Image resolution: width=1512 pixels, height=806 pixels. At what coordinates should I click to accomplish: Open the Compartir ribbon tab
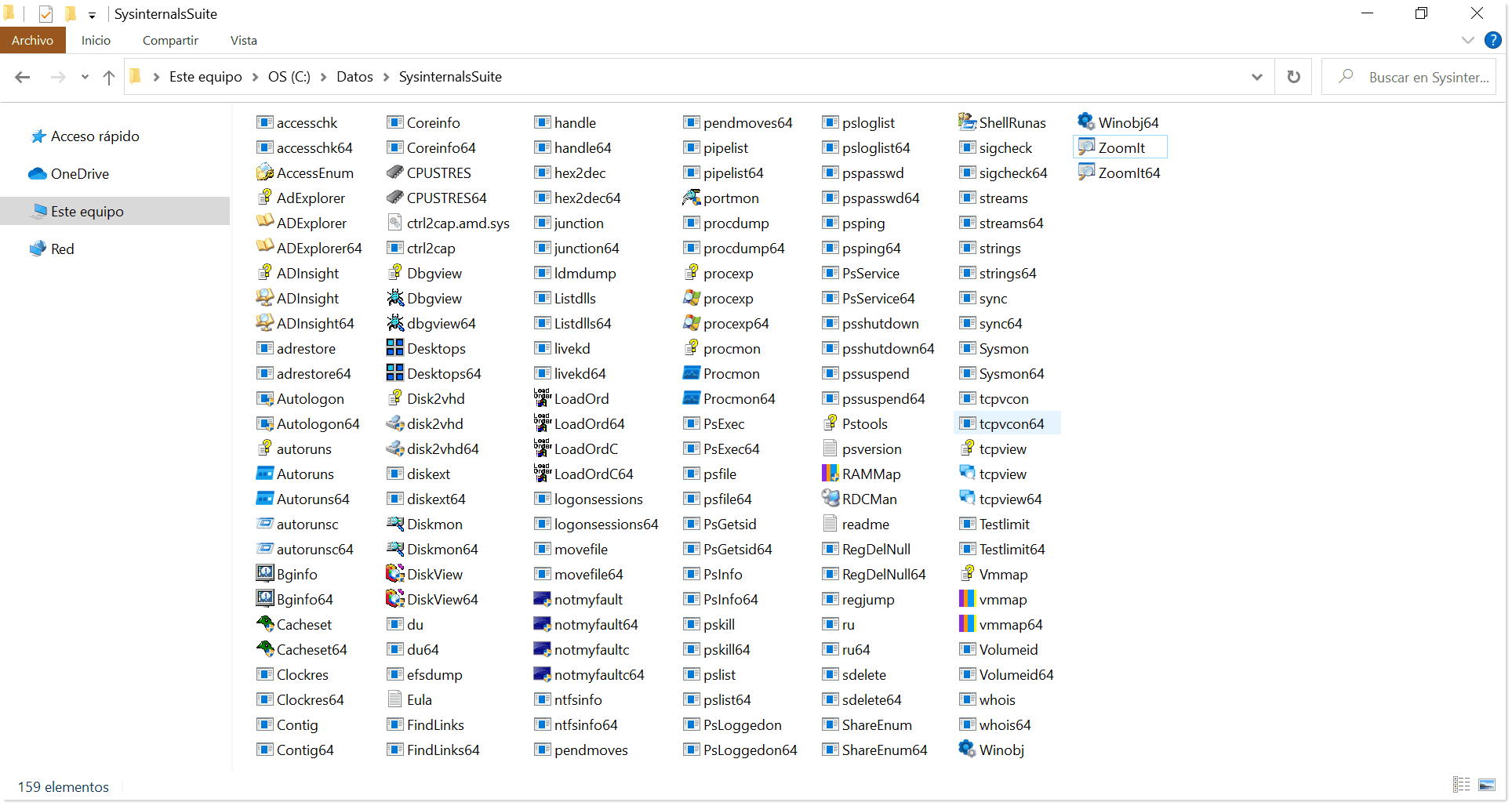pos(170,40)
